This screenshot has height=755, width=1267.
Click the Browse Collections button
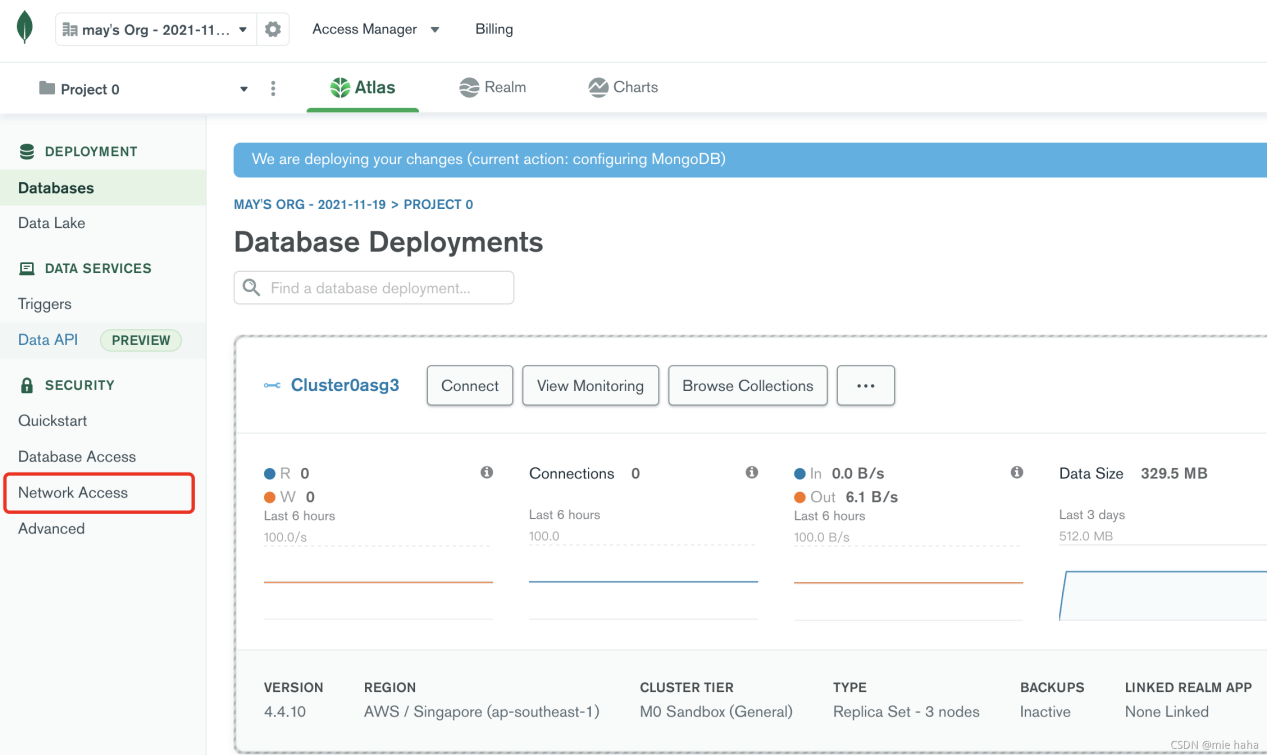[x=747, y=386]
